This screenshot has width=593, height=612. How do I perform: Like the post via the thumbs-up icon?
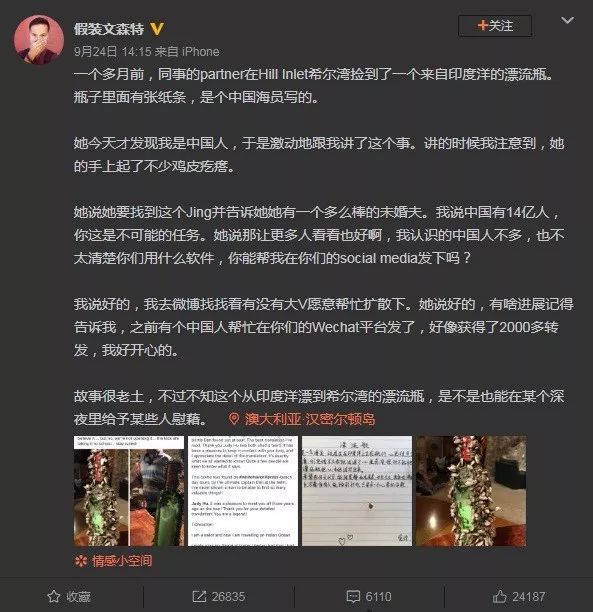tap(499, 596)
